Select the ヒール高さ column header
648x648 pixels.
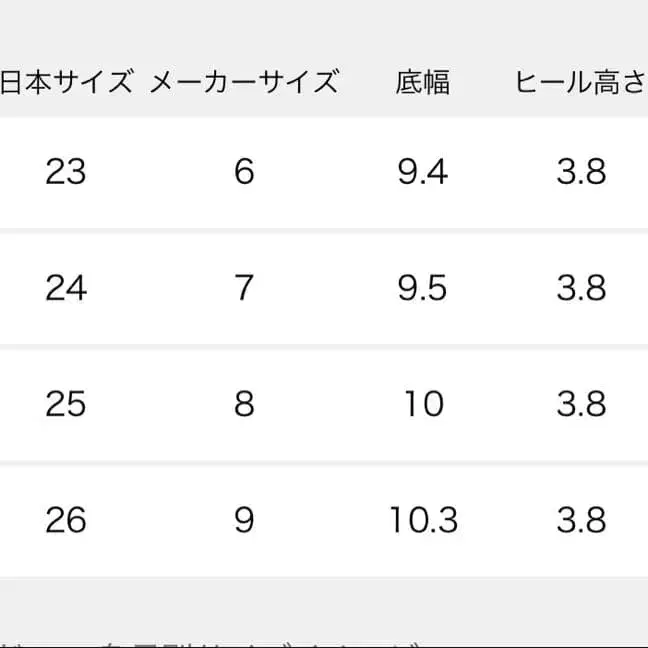pyautogui.click(x=581, y=82)
